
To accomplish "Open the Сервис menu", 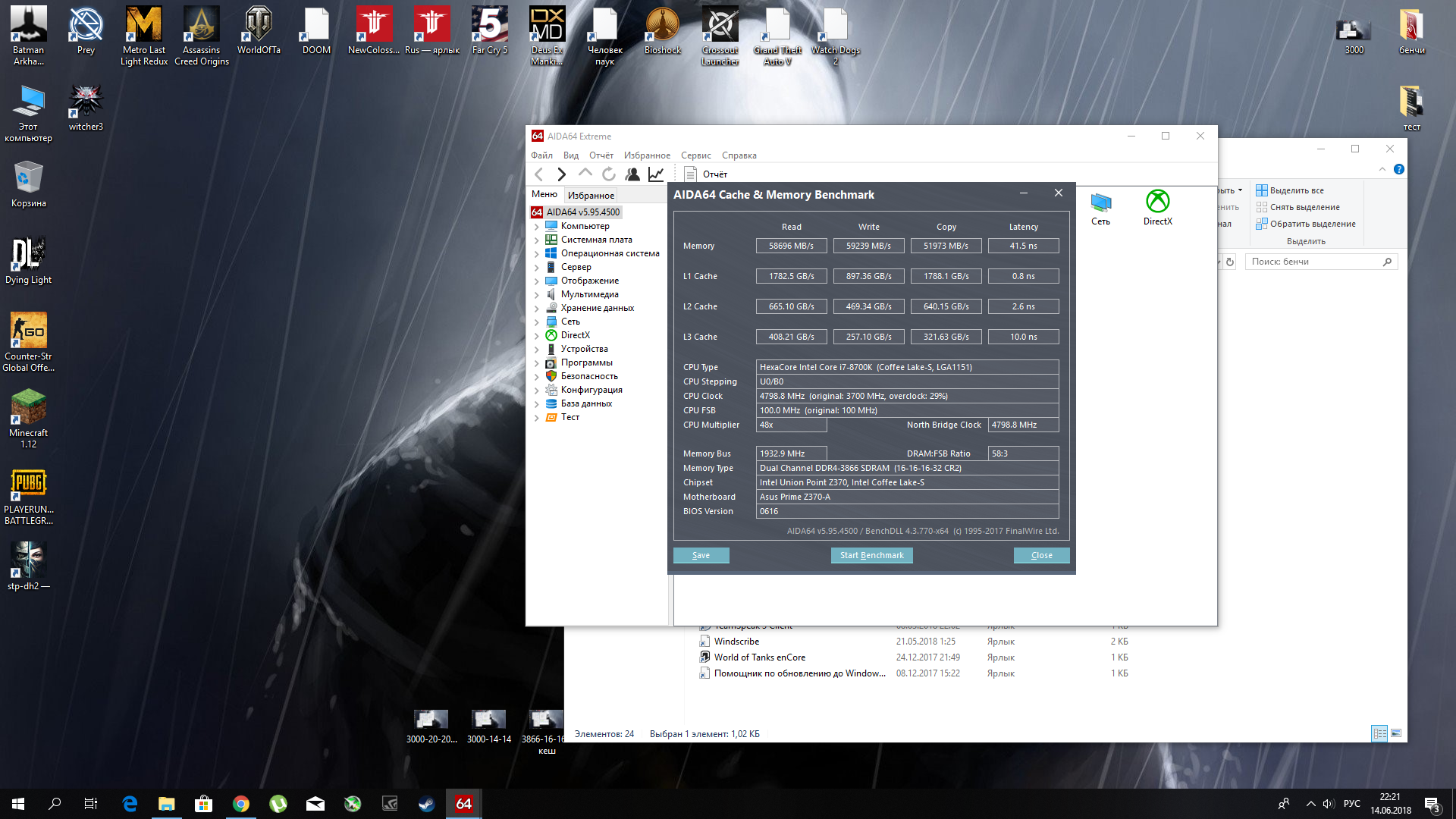I will pyautogui.click(x=695, y=155).
